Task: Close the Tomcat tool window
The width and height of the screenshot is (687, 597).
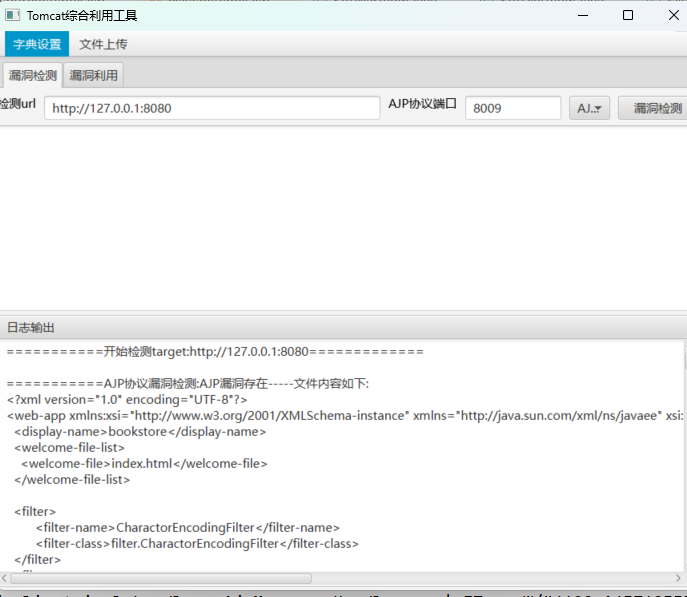Action: [x=673, y=15]
